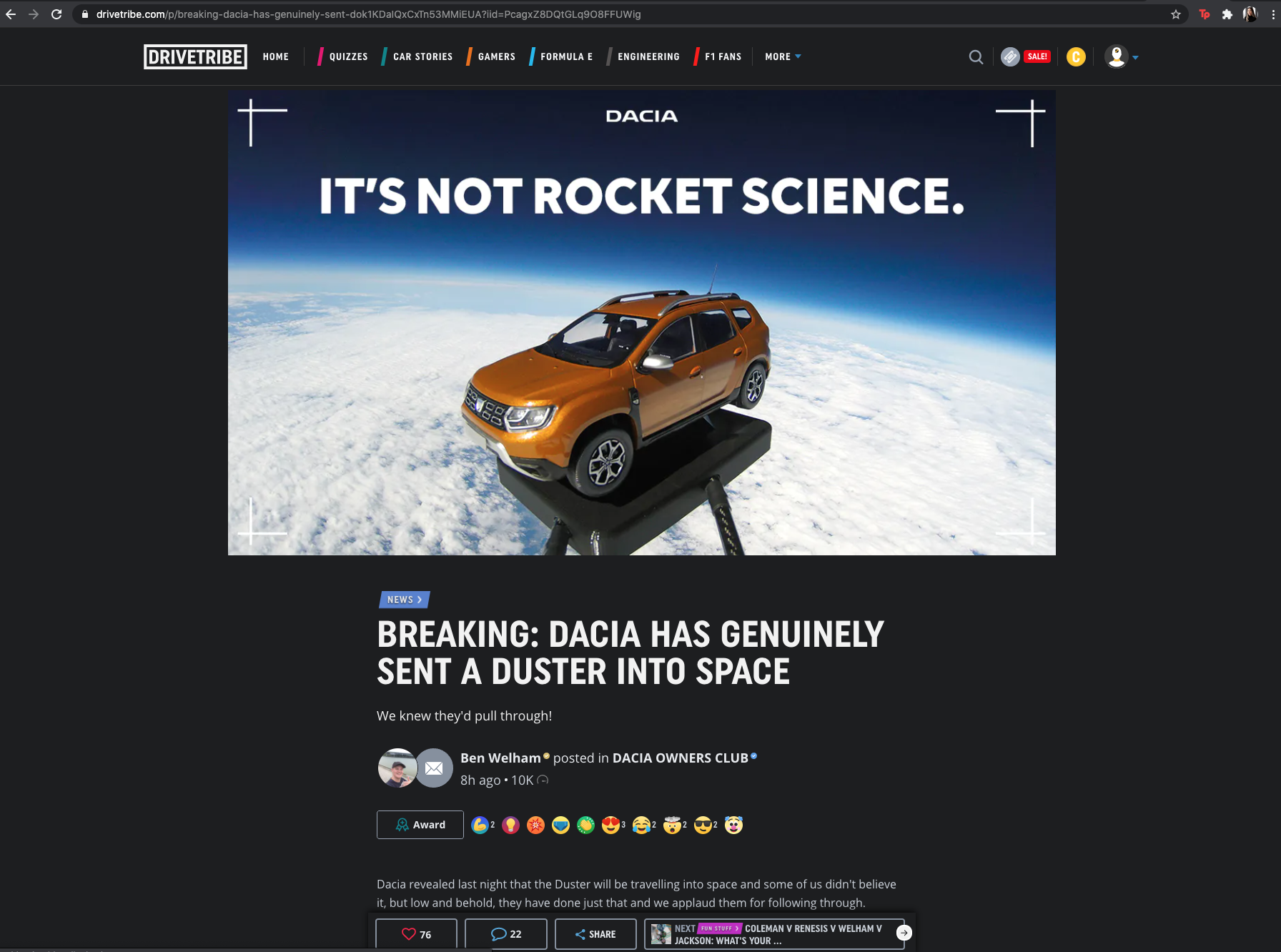This screenshot has width=1281, height=952.
Task: Open Ben Welham profile link
Action: [500, 758]
